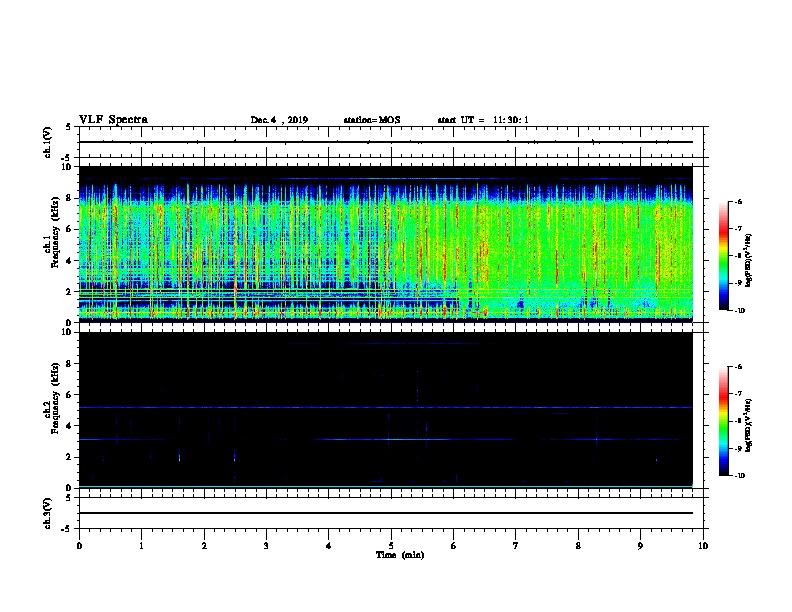792x612 pixels.
Task: Click the ch.1 spectrogram panel
Action: tap(385, 244)
